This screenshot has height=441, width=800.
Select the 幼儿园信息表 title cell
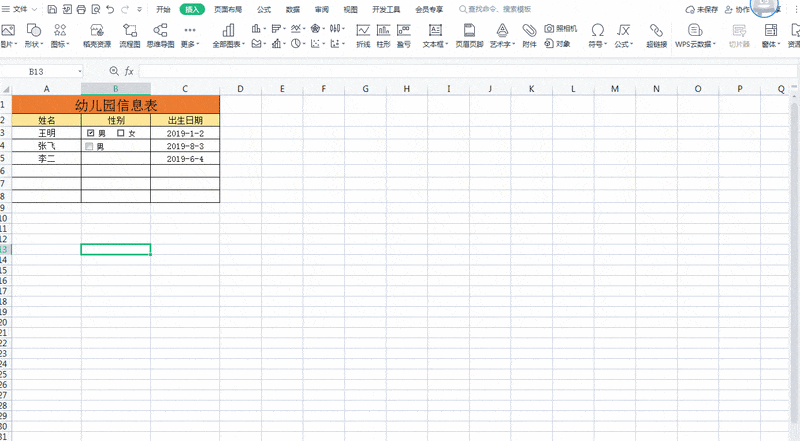[x=116, y=105]
